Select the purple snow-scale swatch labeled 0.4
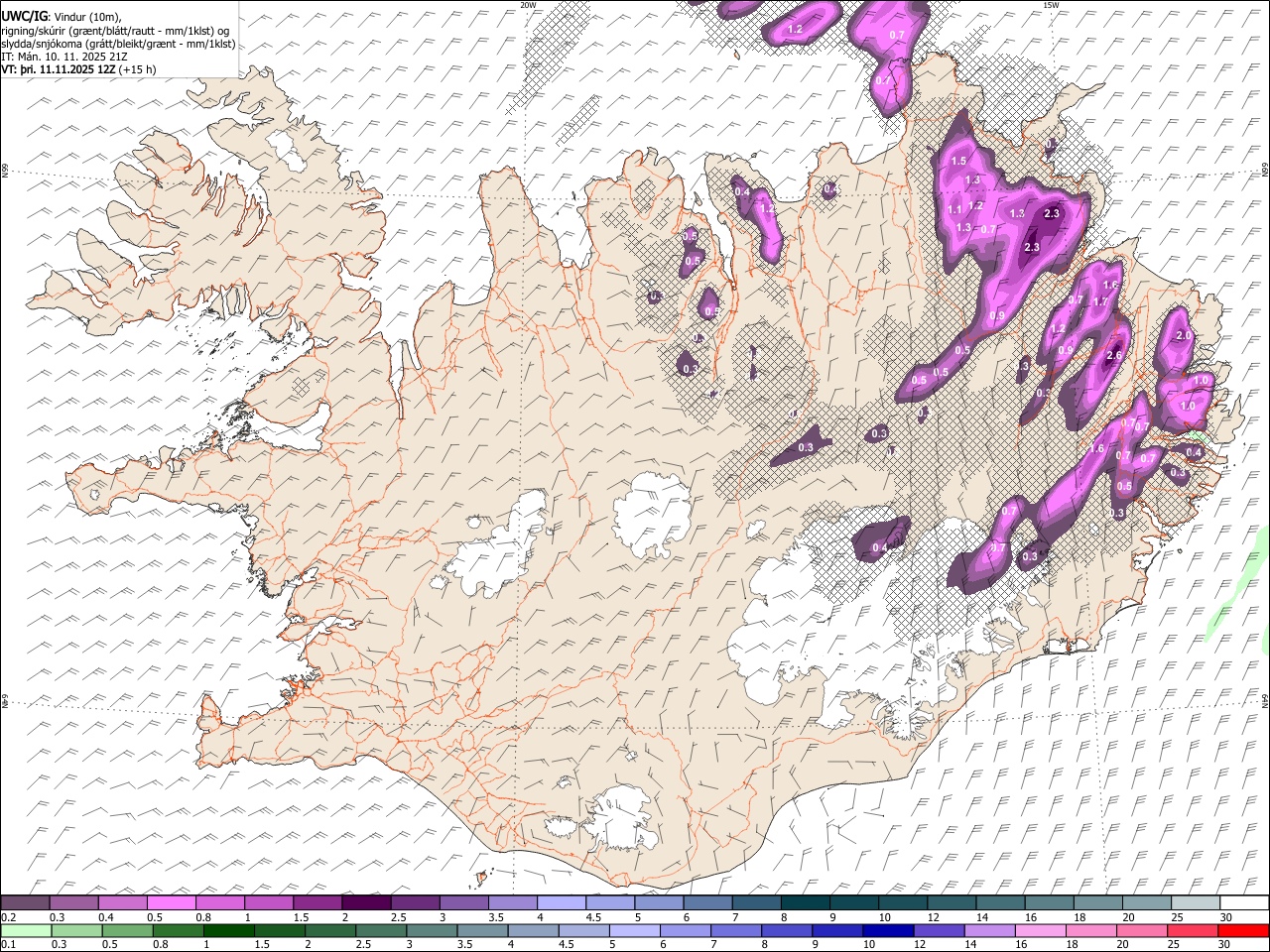 122,903
